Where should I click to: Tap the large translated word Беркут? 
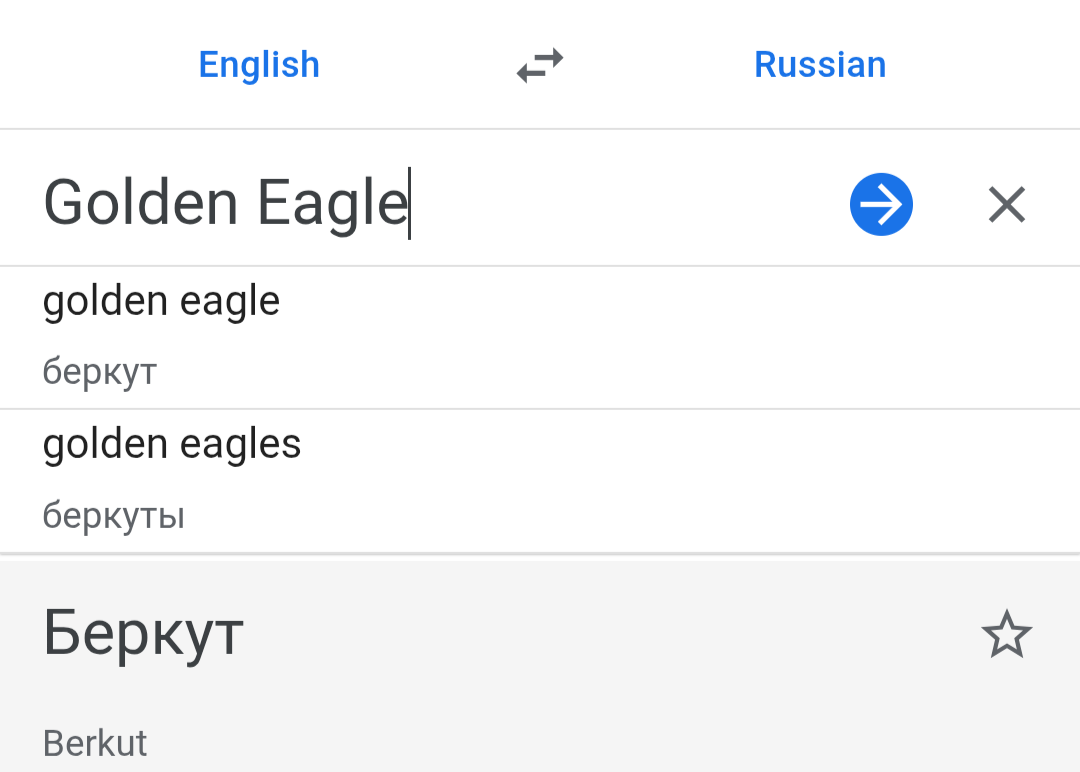[143, 633]
